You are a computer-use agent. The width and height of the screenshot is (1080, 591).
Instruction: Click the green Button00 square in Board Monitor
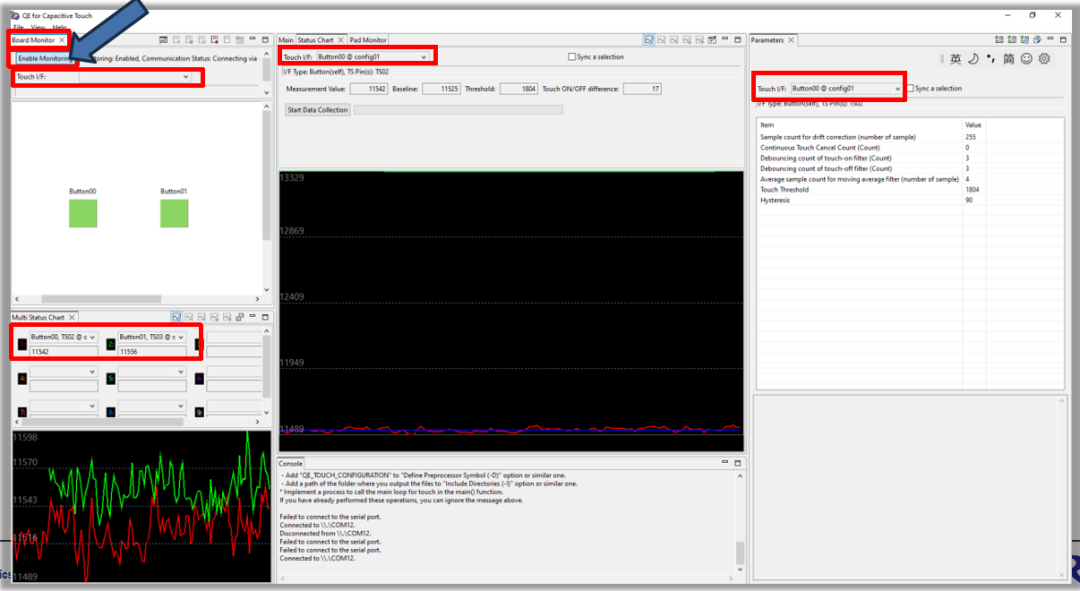coord(82,213)
